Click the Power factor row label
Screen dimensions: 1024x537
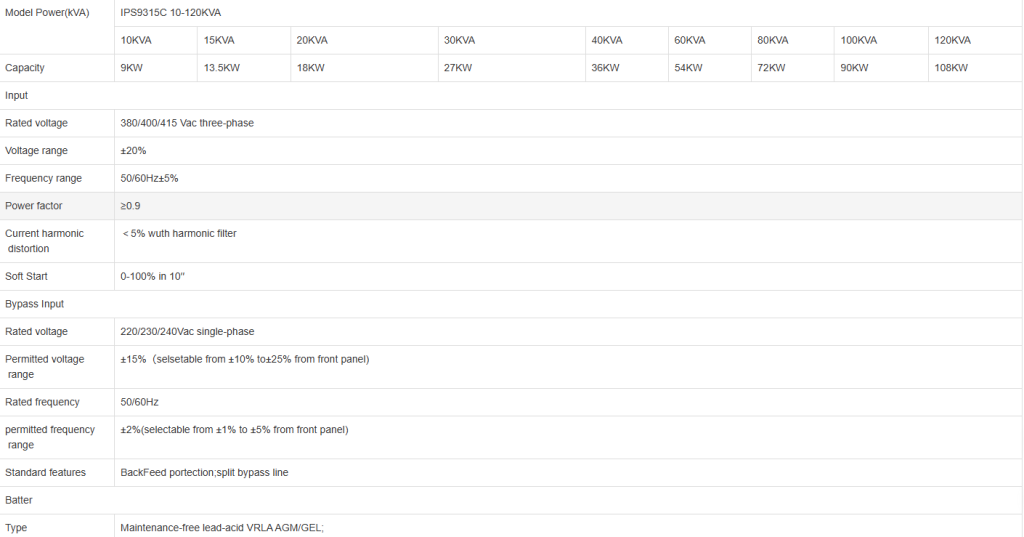coord(34,206)
